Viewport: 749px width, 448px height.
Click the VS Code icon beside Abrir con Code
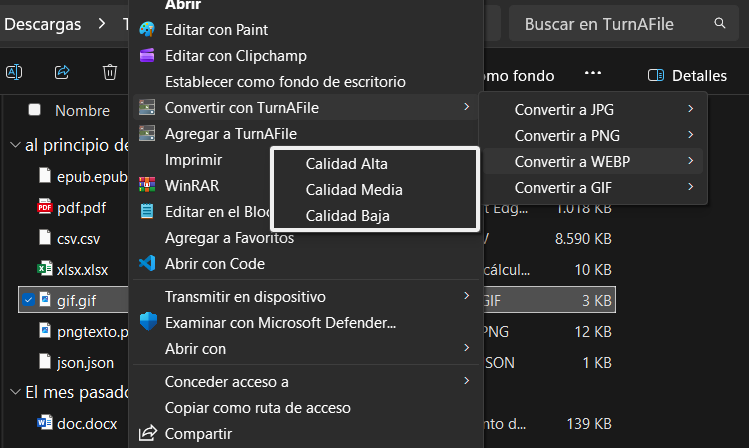click(148, 264)
